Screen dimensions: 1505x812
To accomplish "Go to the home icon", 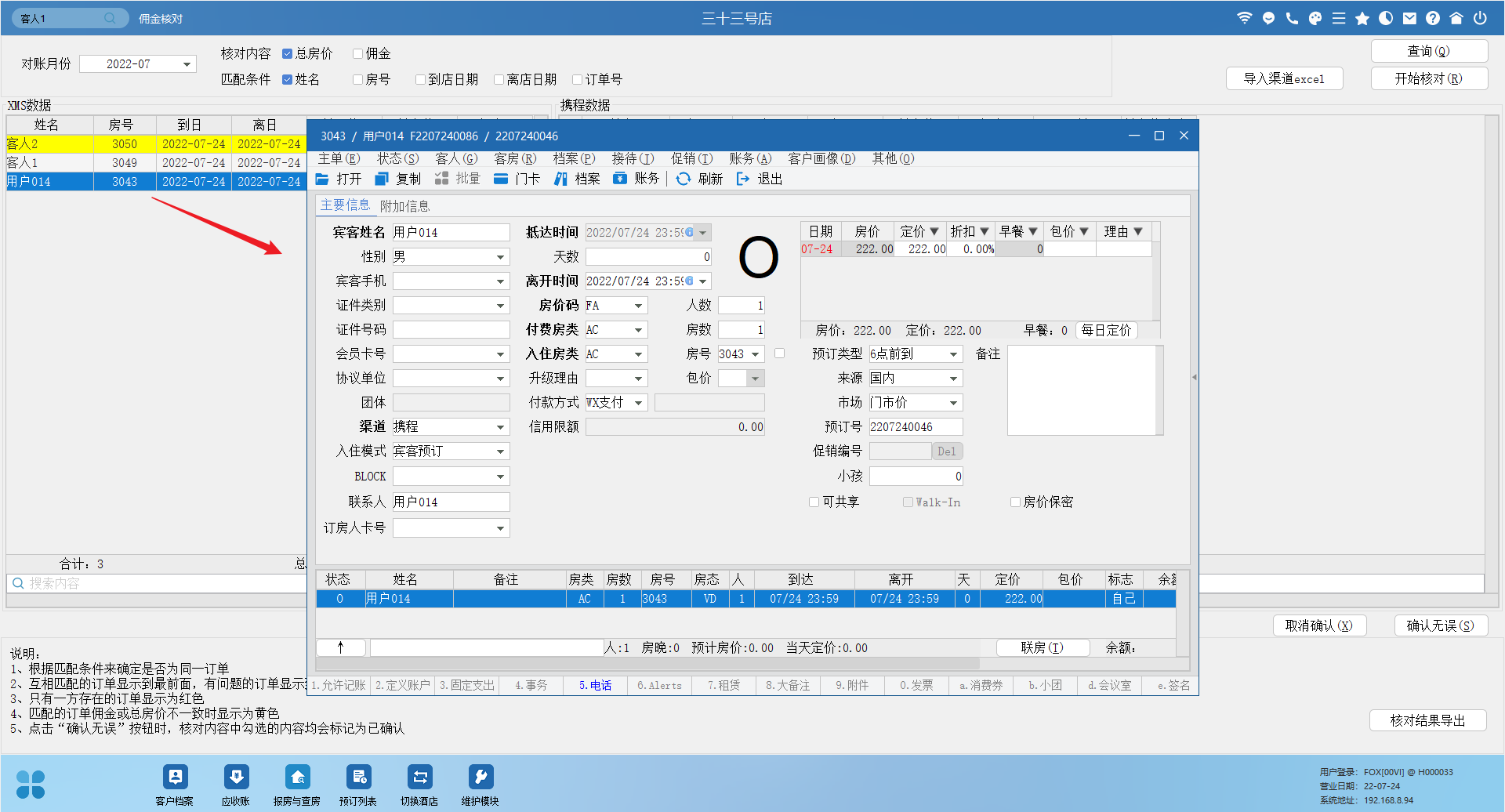I will 1456,18.
